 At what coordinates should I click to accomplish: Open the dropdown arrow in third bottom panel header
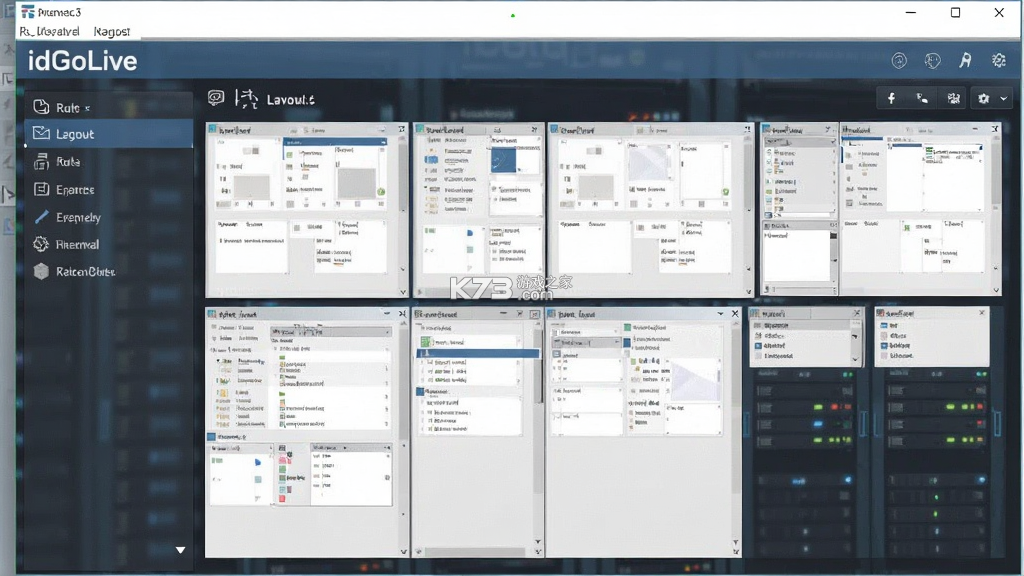(720, 314)
